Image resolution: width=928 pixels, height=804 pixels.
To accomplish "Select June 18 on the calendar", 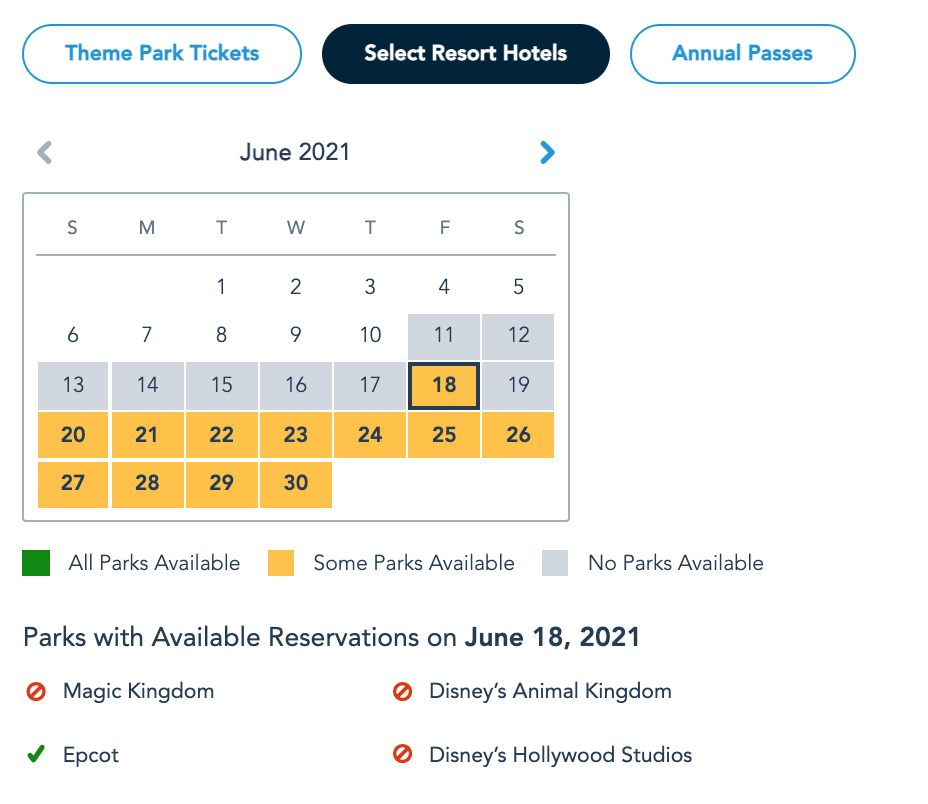I will point(444,386).
